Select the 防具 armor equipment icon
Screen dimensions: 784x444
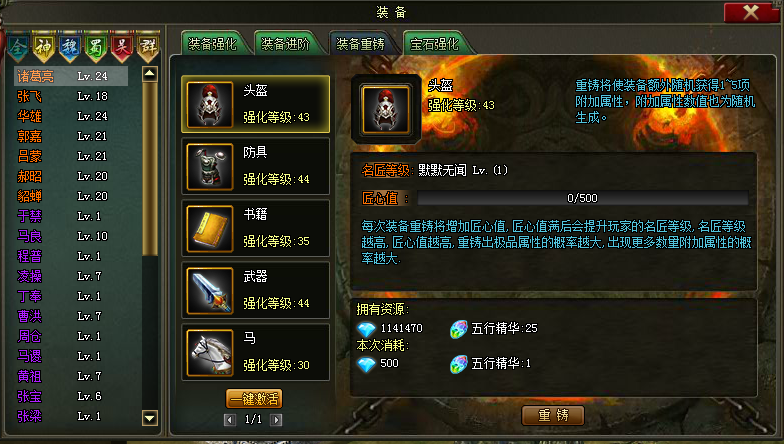point(210,166)
